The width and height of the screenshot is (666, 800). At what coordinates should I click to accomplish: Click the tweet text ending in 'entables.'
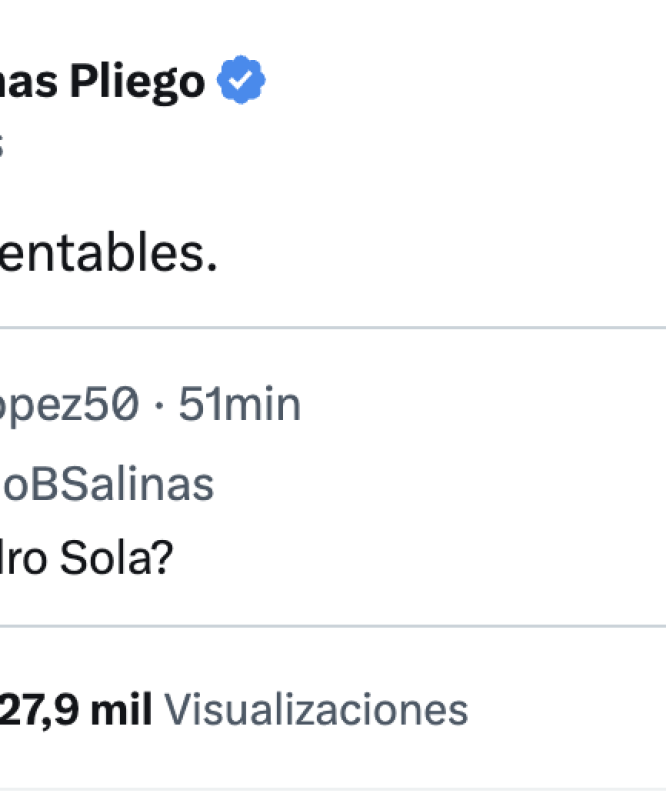pos(108,253)
